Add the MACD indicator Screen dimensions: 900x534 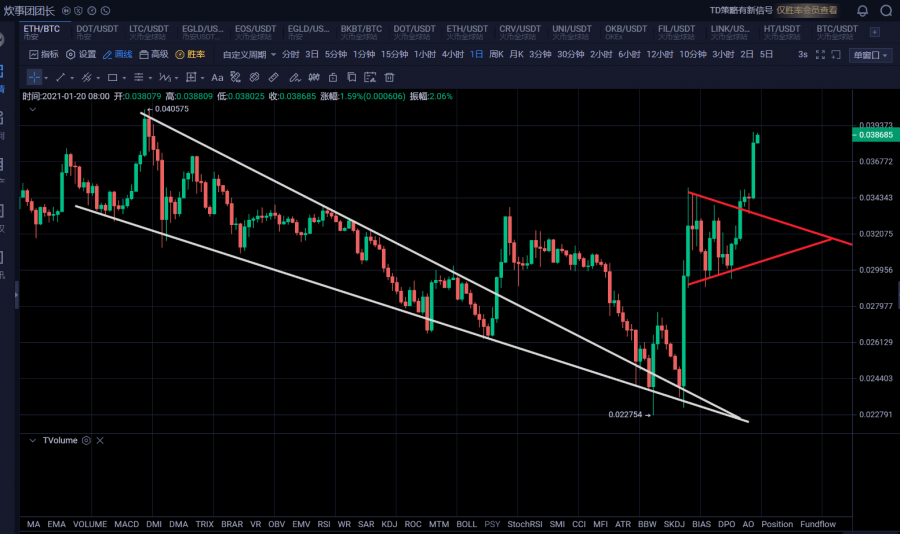(126, 524)
